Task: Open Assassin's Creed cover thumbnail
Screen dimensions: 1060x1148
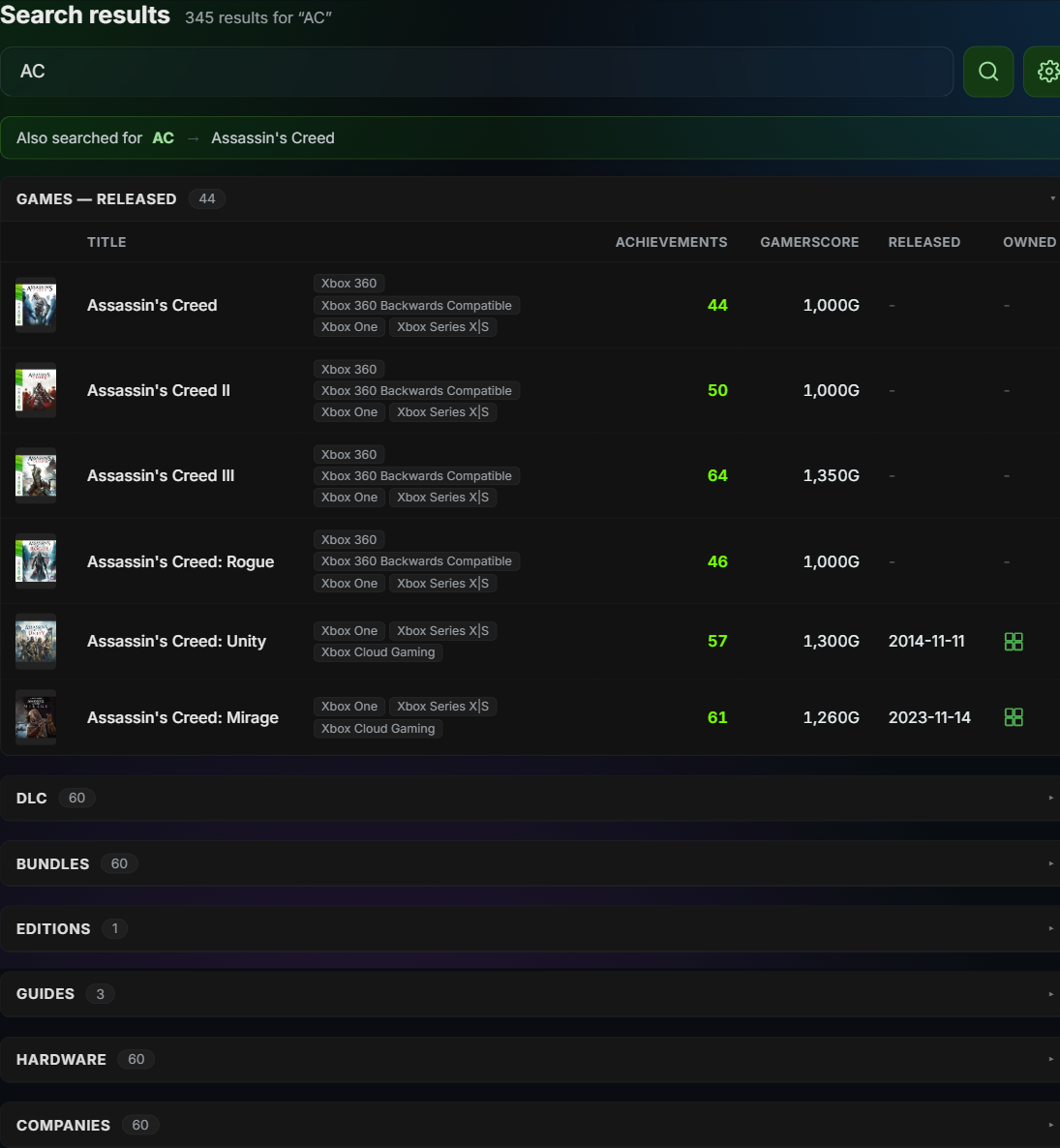Action: point(36,305)
